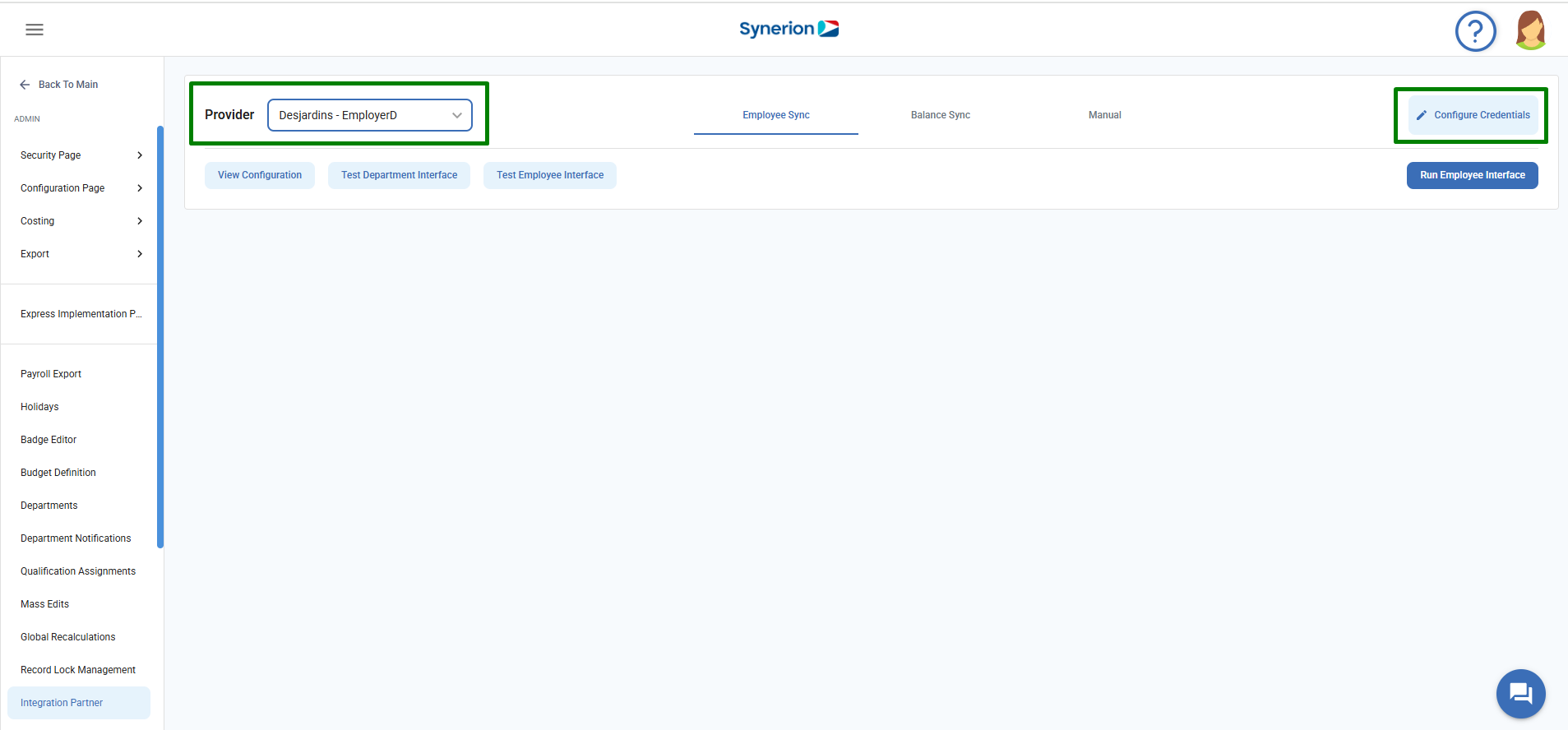Expand the Export chevron
This screenshot has height=730, width=1568.
[140, 254]
